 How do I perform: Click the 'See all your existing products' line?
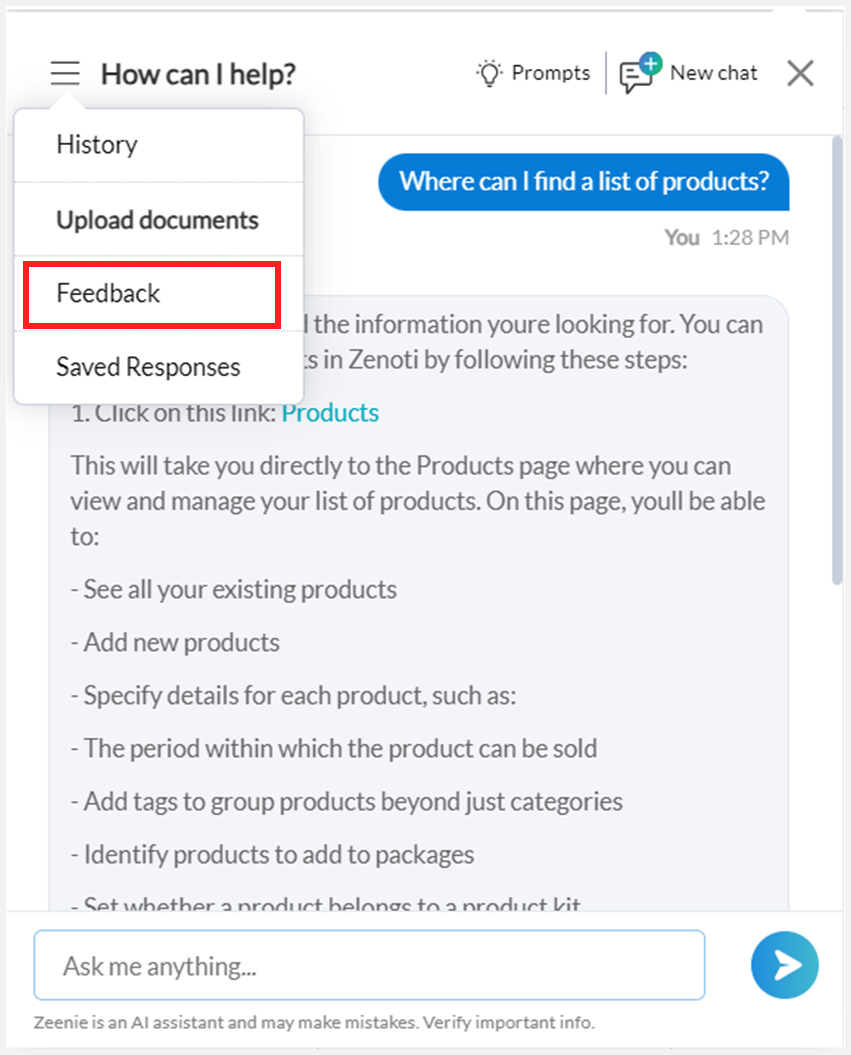point(233,589)
